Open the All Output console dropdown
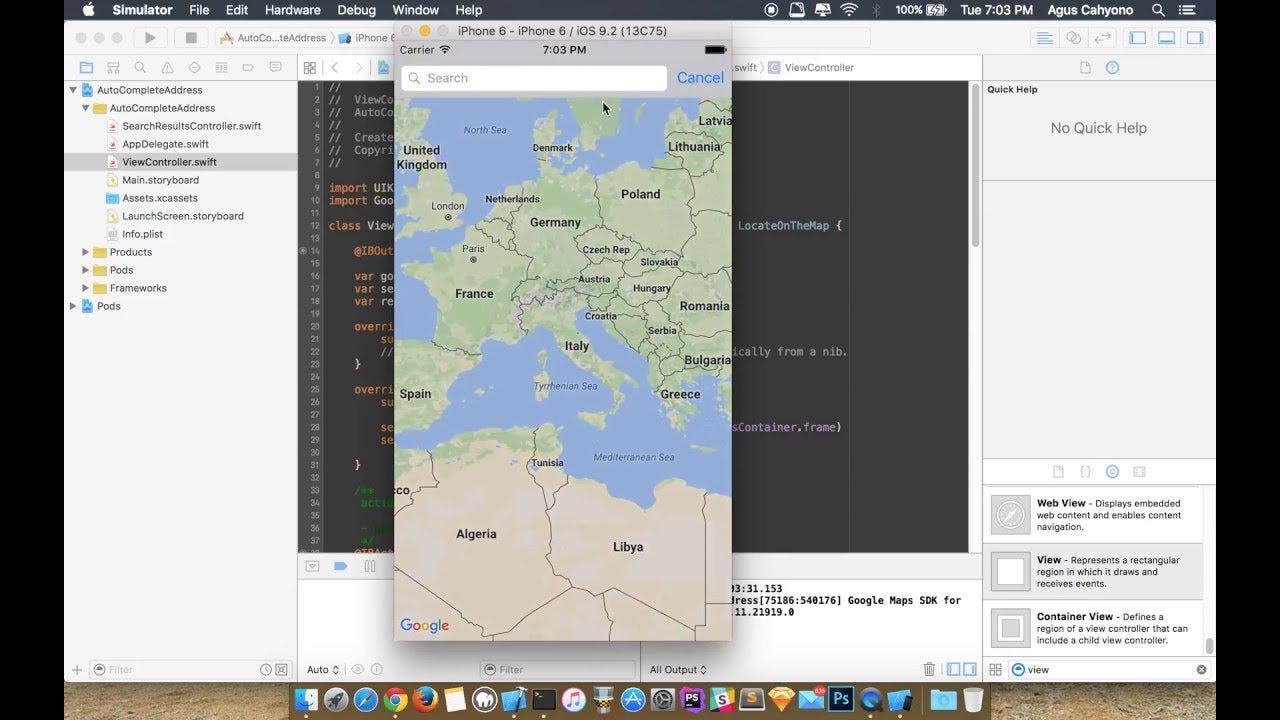This screenshot has width=1280, height=720. pos(678,670)
